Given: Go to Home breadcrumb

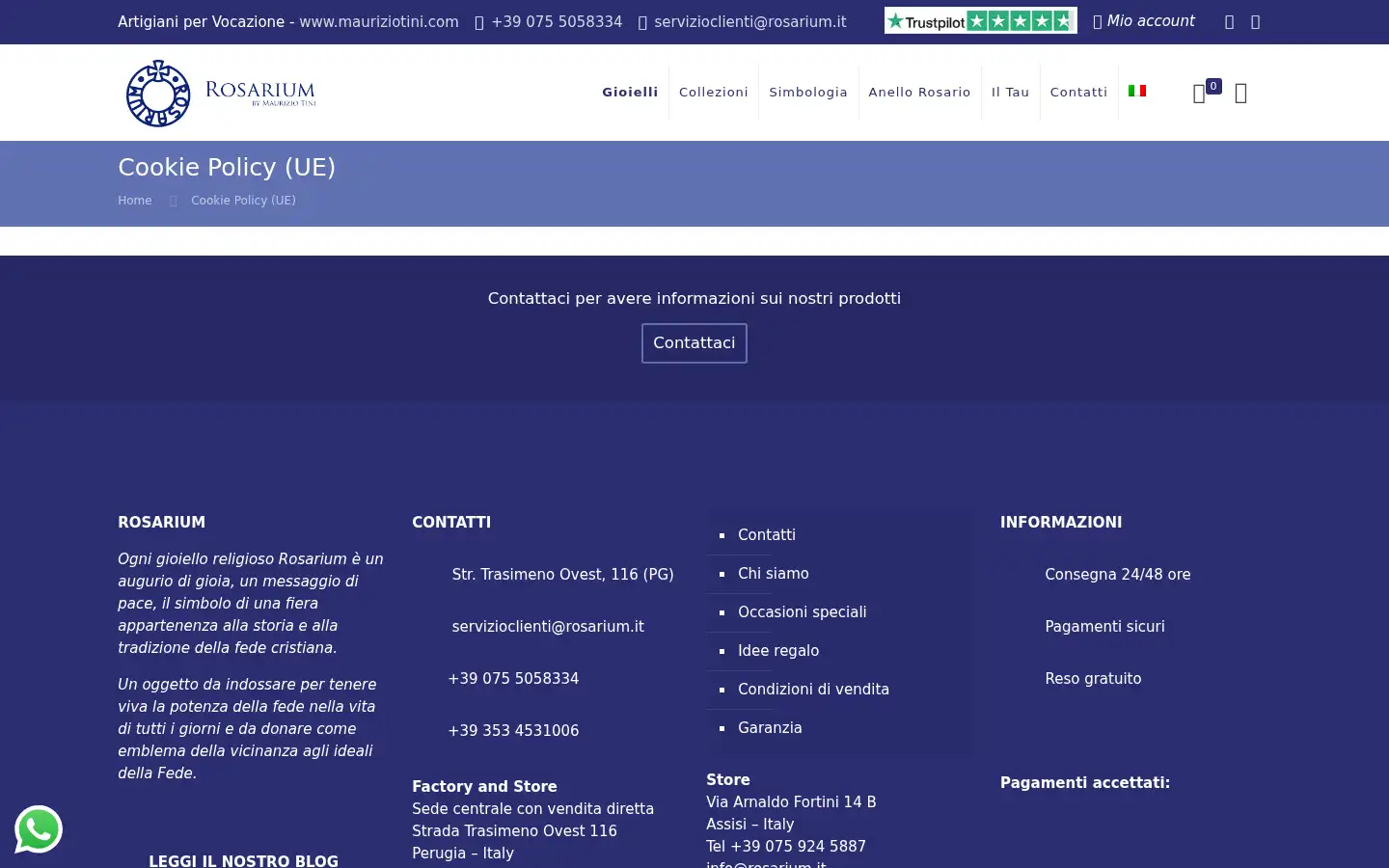Looking at the screenshot, I should (x=135, y=201).
